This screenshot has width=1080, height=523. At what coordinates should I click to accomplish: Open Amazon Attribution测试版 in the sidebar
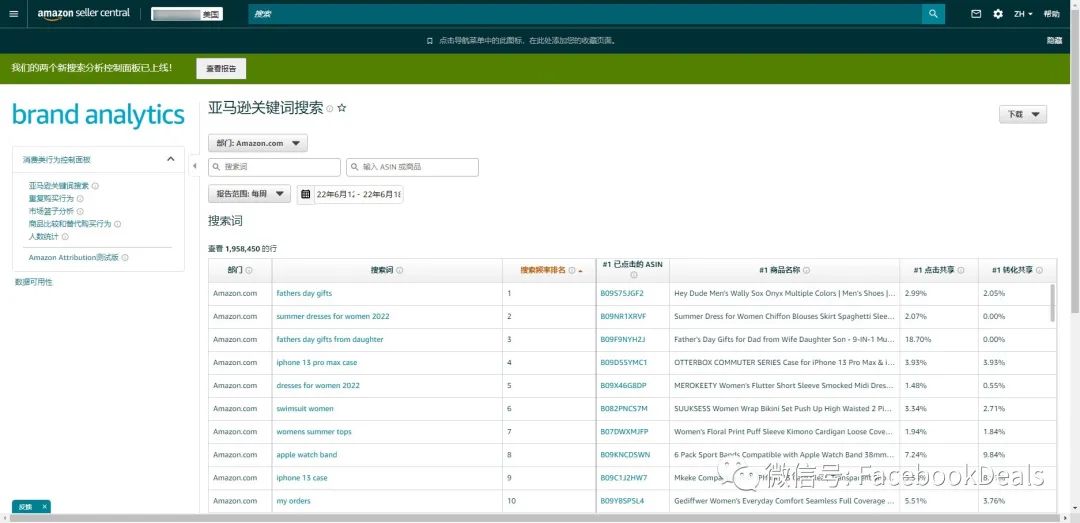tap(74, 258)
